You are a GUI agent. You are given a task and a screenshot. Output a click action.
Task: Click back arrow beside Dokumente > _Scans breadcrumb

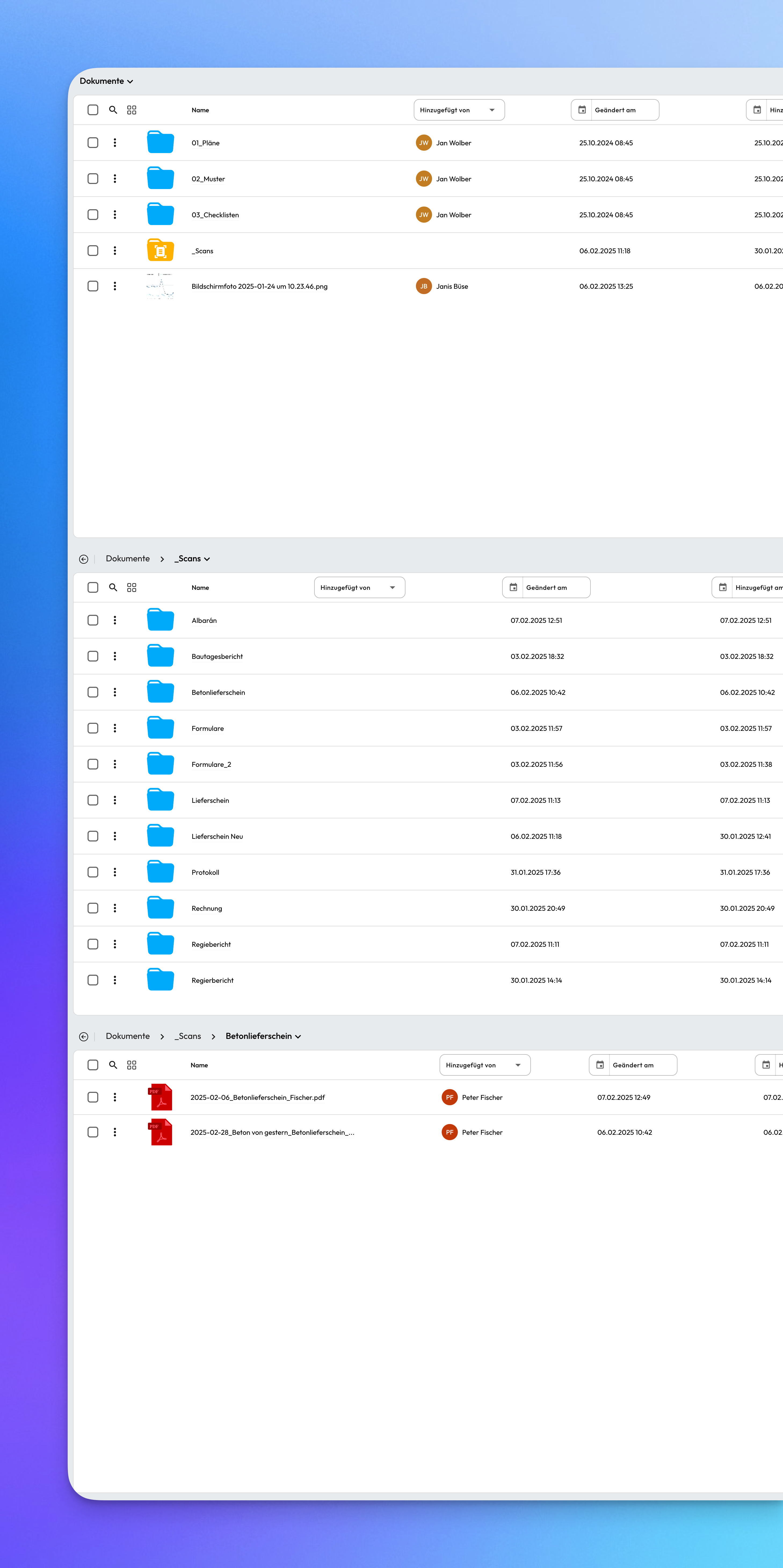click(84, 559)
